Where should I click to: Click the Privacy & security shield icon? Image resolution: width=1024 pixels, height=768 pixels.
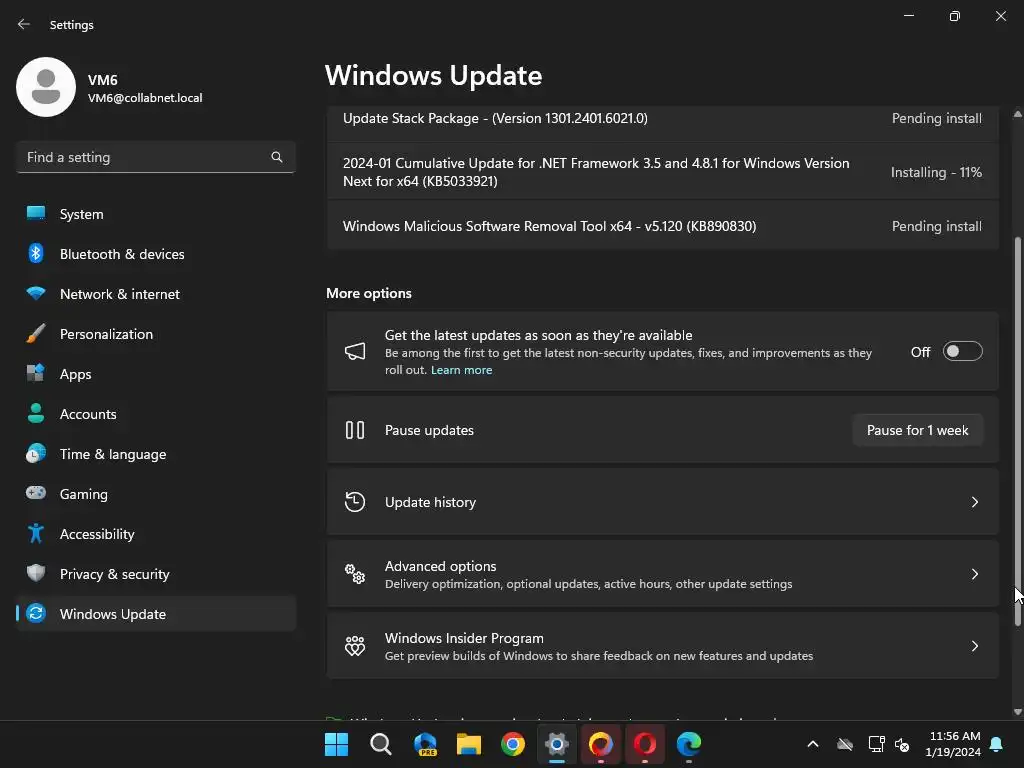pyautogui.click(x=36, y=573)
